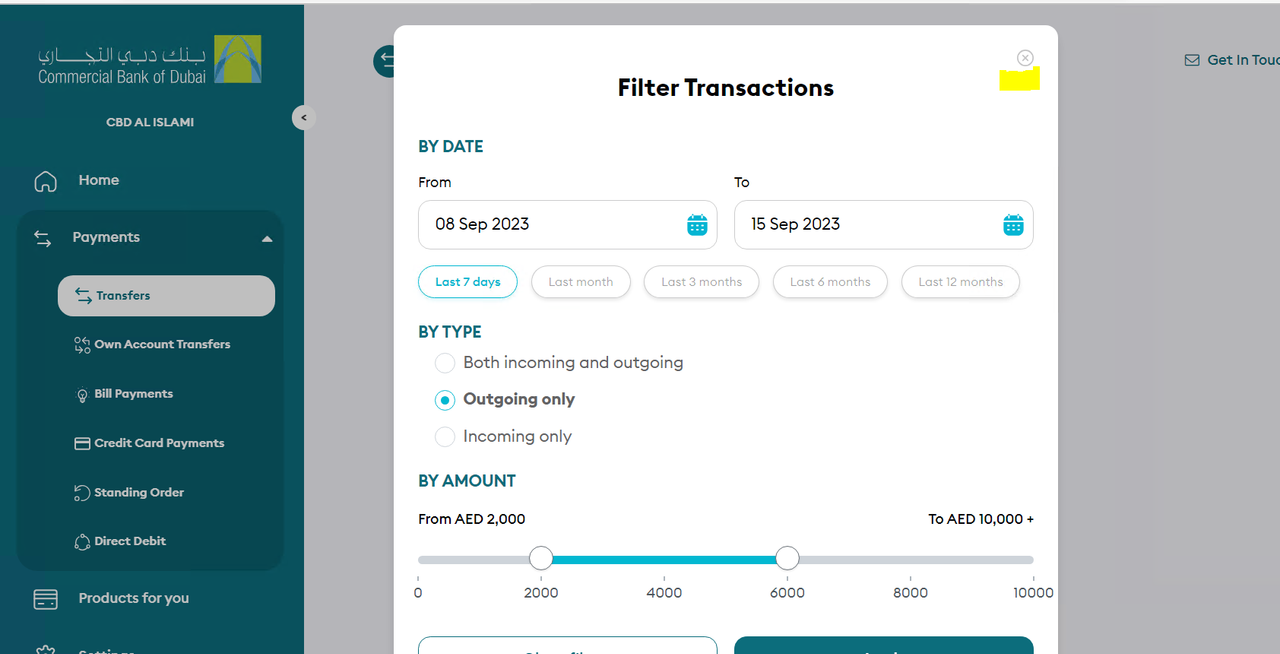Close the Filter Transactions dialog
This screenshot has height=654, width=1280.
(1025, 58)
